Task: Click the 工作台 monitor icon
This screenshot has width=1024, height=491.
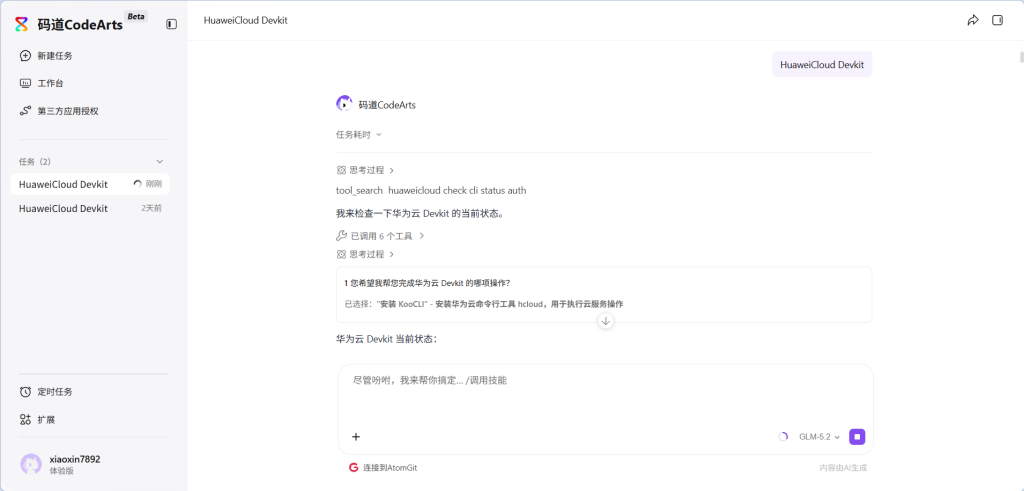Action: pyautogui.click(x=25, y=84)
